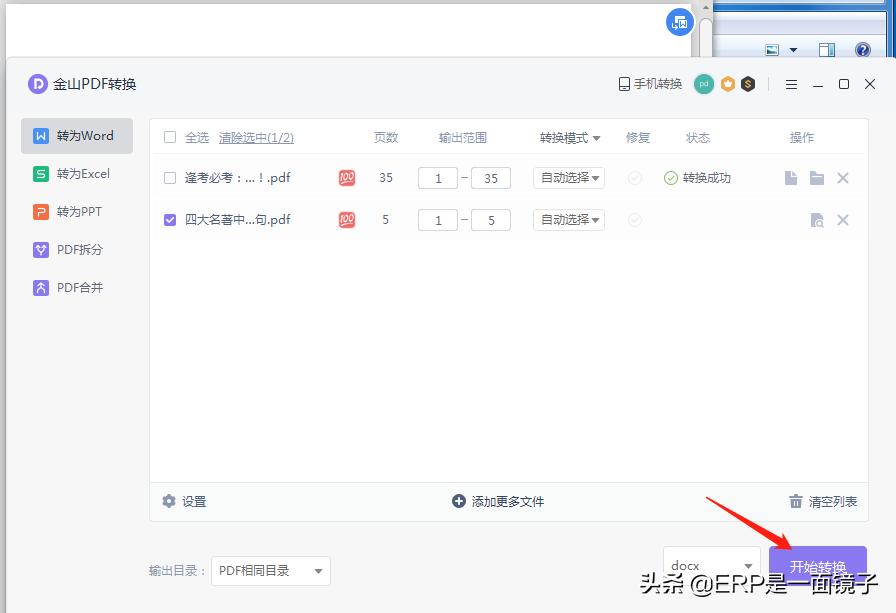Click the pd profile avatar circle
Viewport: 896px width, 613px height.
[703, 85]
